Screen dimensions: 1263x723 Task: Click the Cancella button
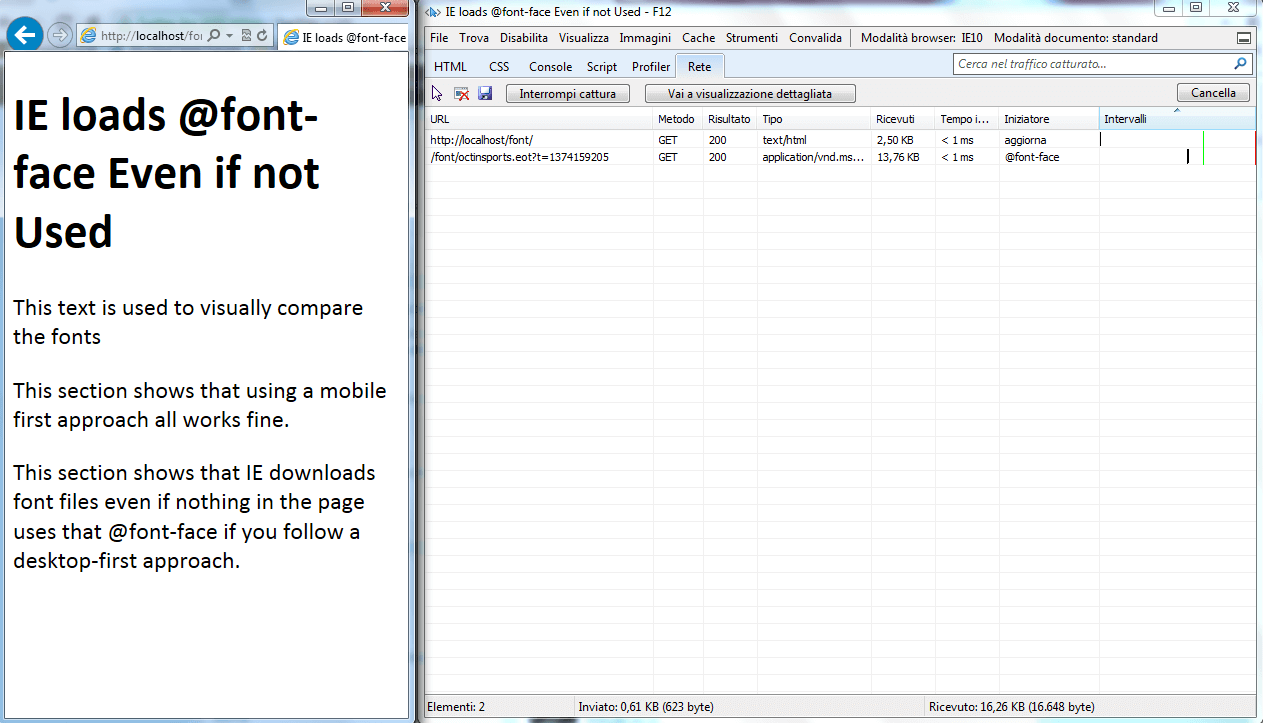[x=1212, y=92]
